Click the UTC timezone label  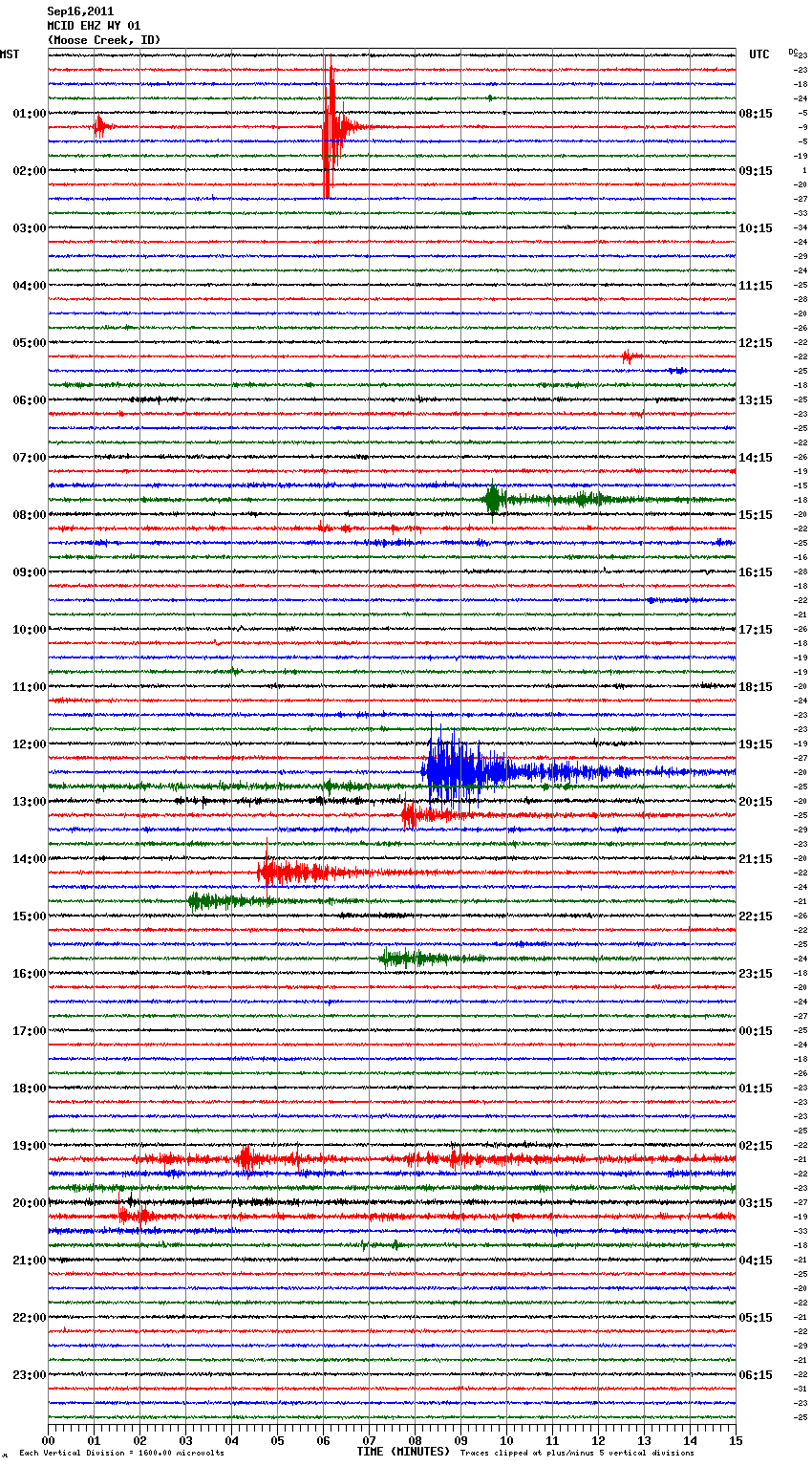(x=759, y=54)
